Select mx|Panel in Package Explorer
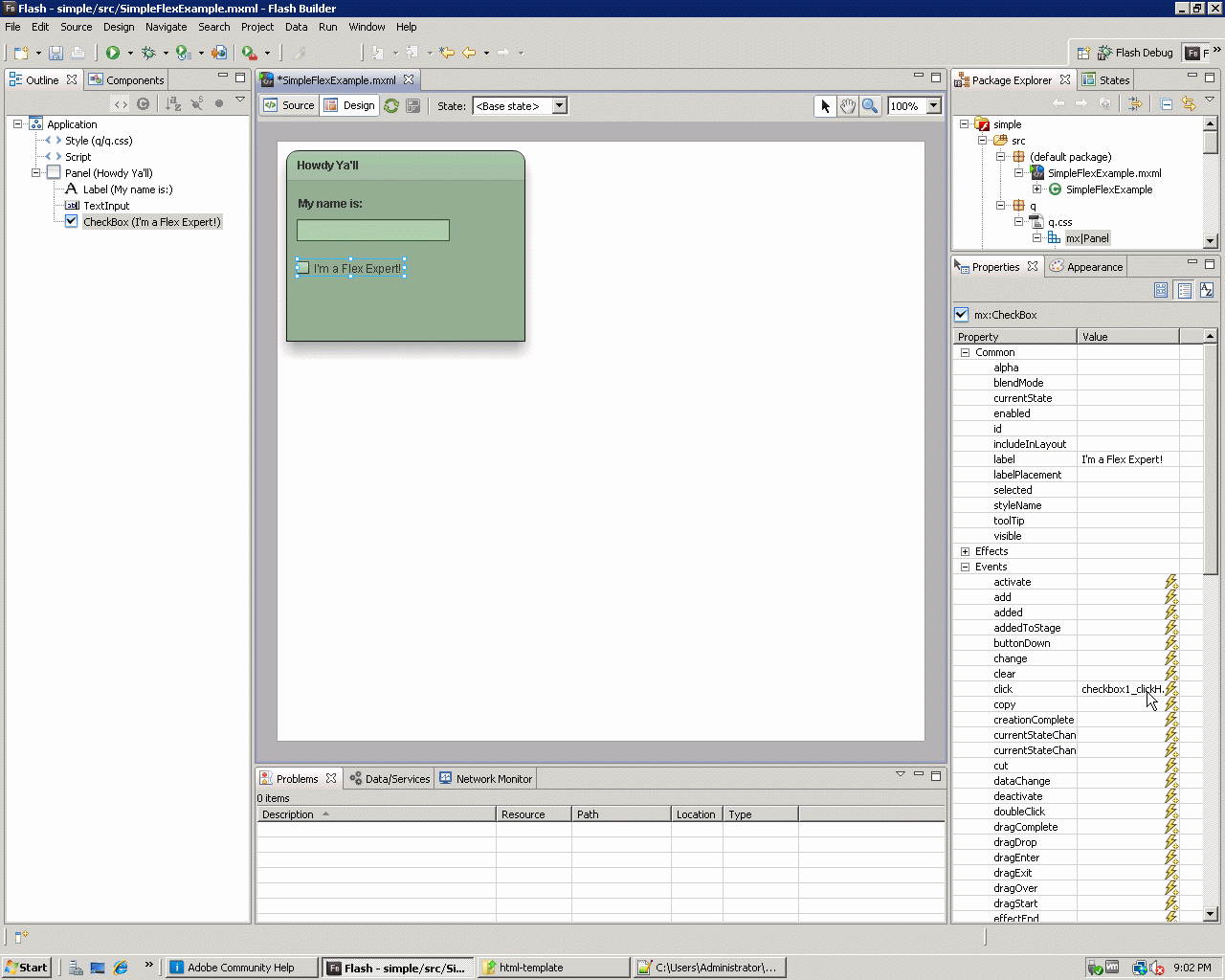1225x980 pixels. click(x=1087, y=238)
